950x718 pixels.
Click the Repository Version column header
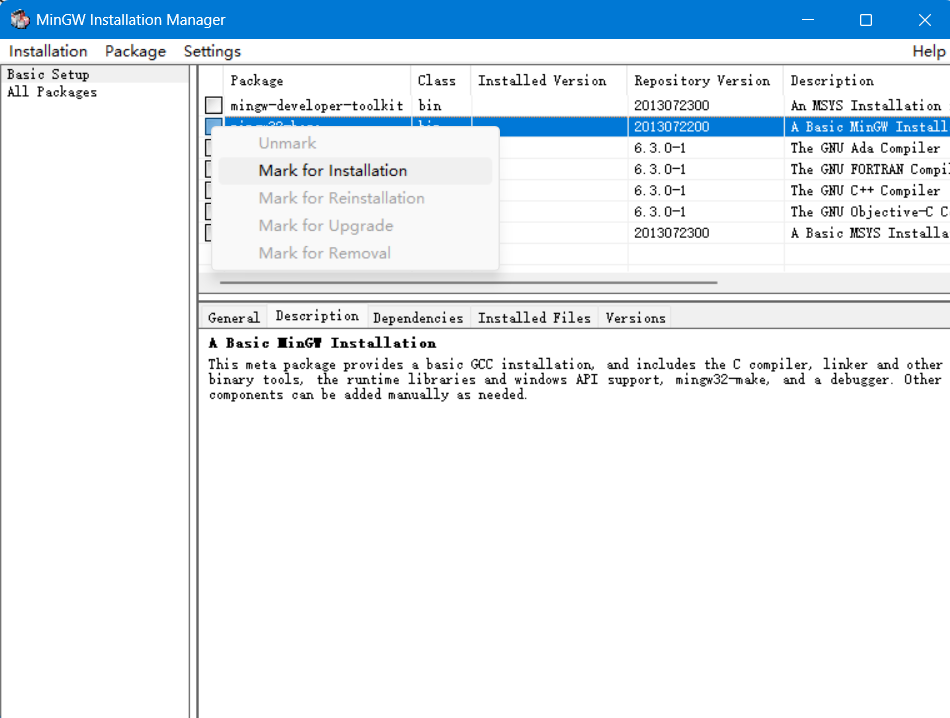[705, 81]
